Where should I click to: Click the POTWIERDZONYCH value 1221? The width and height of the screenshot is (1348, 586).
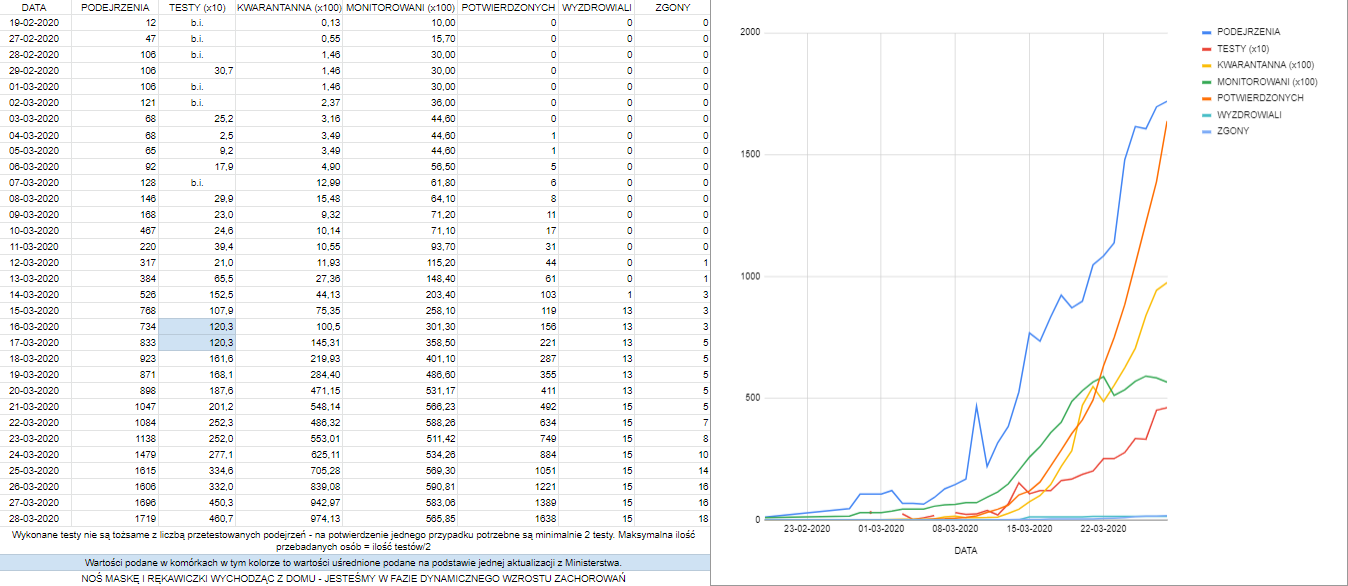544,487
